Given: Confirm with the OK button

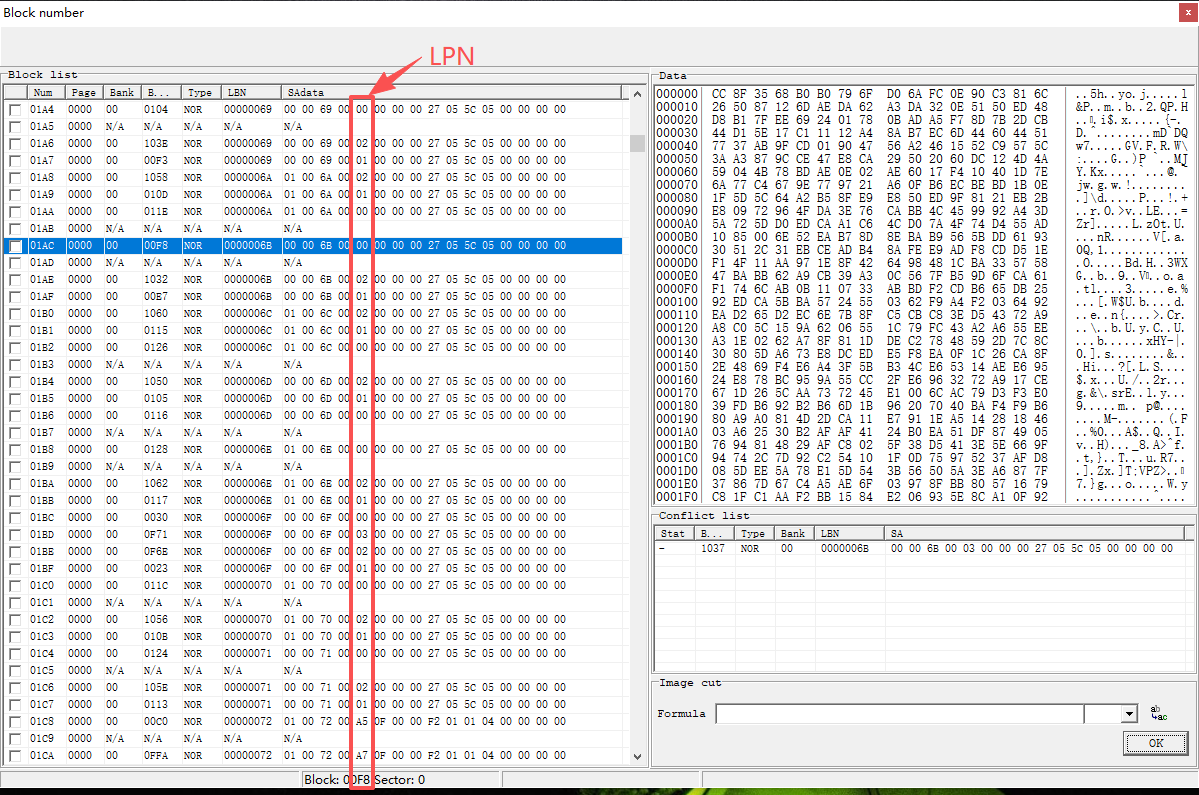Looking at the screenshot, I should pos(1155,743).
